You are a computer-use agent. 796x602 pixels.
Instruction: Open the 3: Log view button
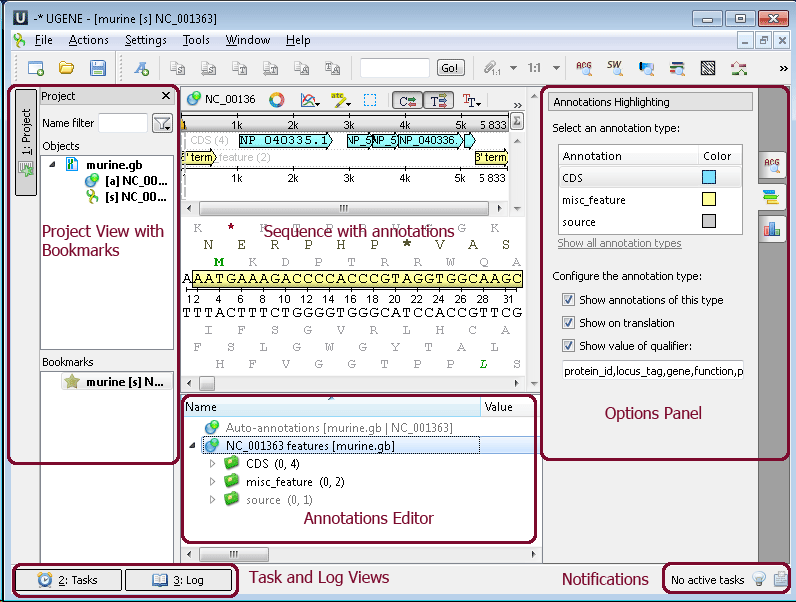point(178,580)
